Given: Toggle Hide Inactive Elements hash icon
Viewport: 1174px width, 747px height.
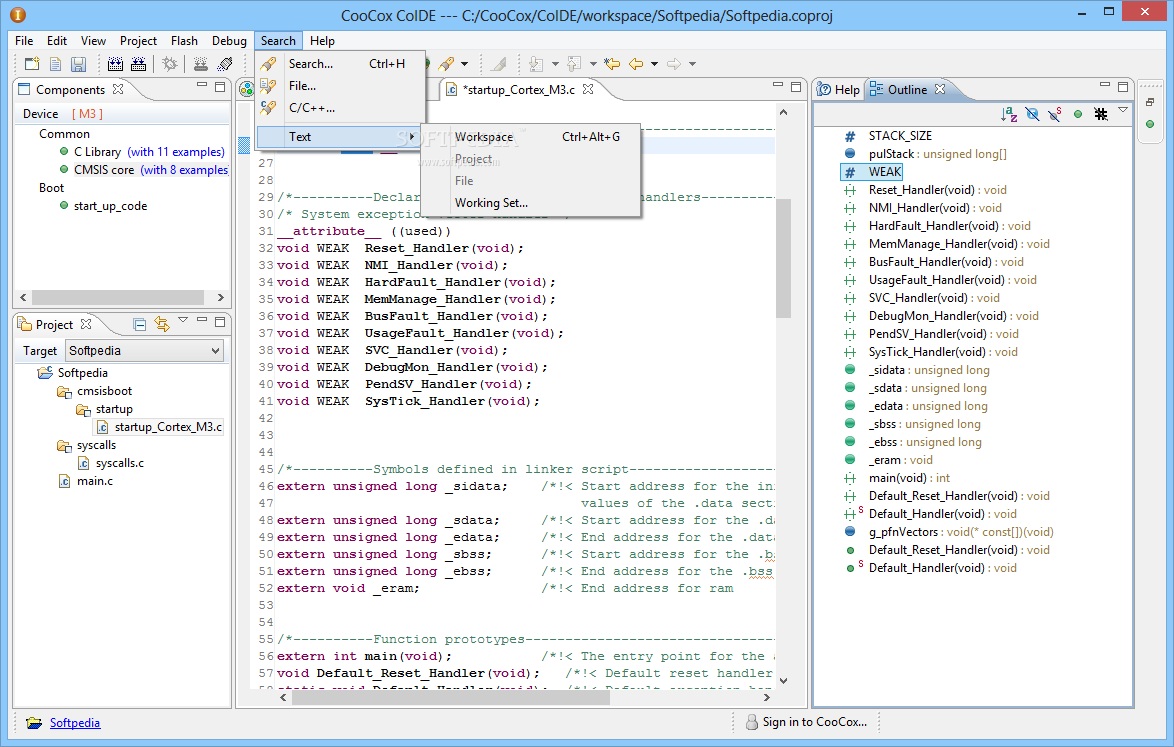Looking at the screenshot, I should click(1101, 114).
